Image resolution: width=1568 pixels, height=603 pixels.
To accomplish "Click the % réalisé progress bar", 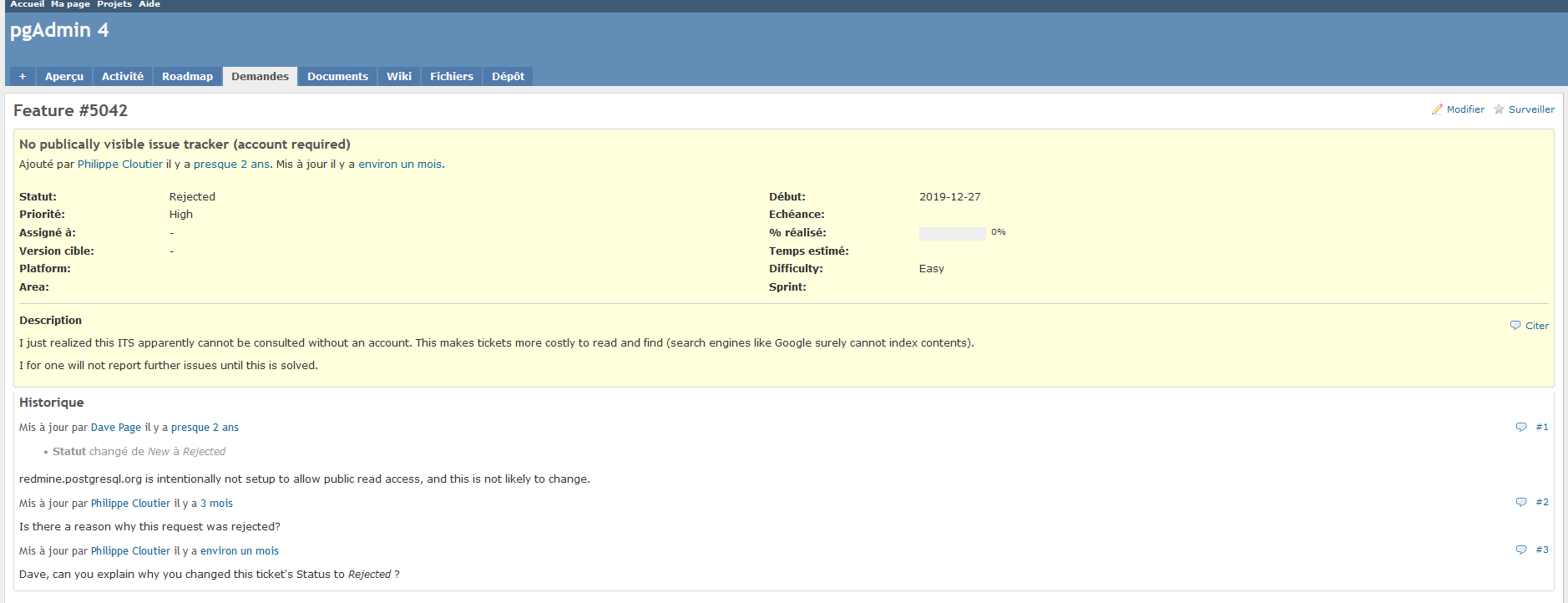I will pyautogui.click(x=952, y=233).
